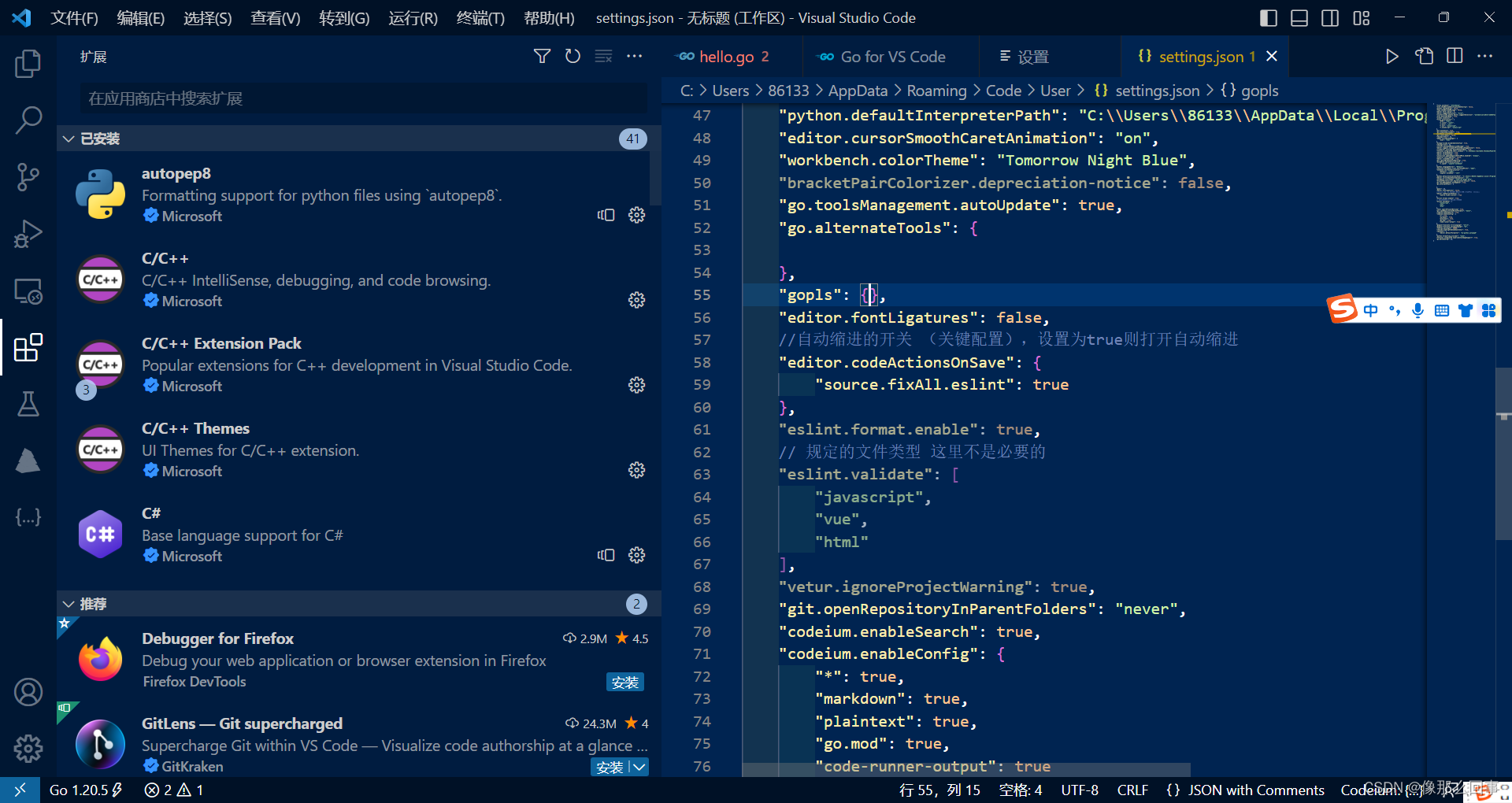Open the 终端(T) menu

point(480,17)
